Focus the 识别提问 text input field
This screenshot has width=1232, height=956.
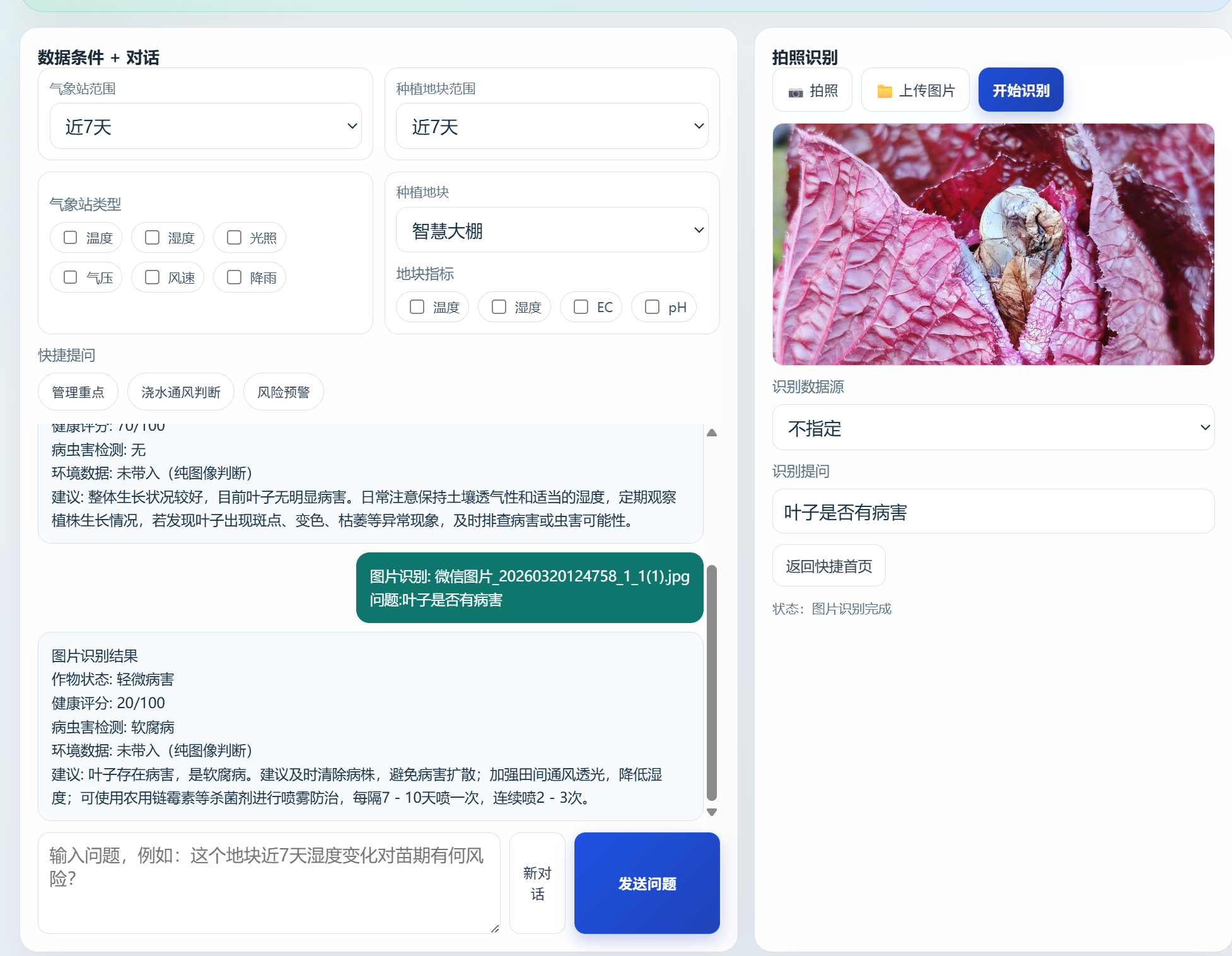click(993, 512)
